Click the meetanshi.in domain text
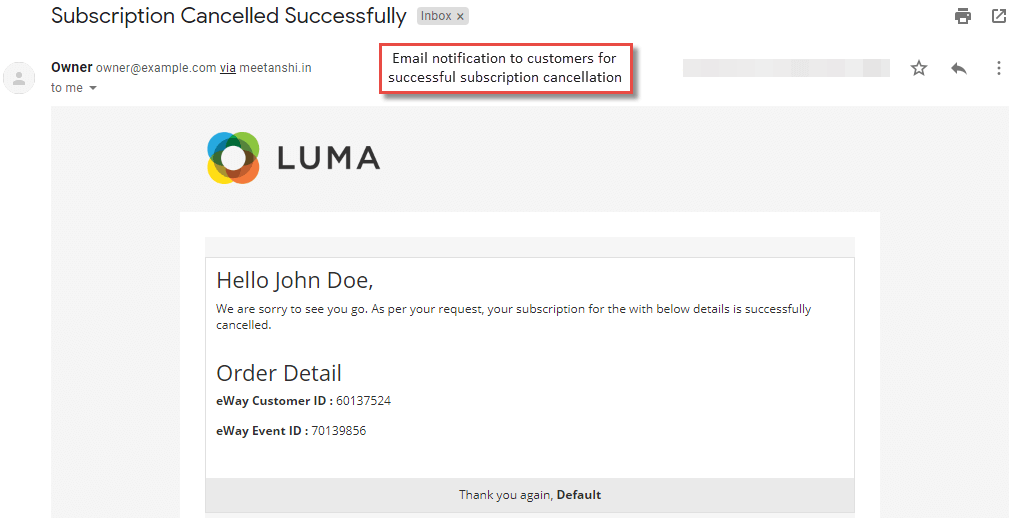The height and width of the screenshot is (518, 1012). (276, 68)
